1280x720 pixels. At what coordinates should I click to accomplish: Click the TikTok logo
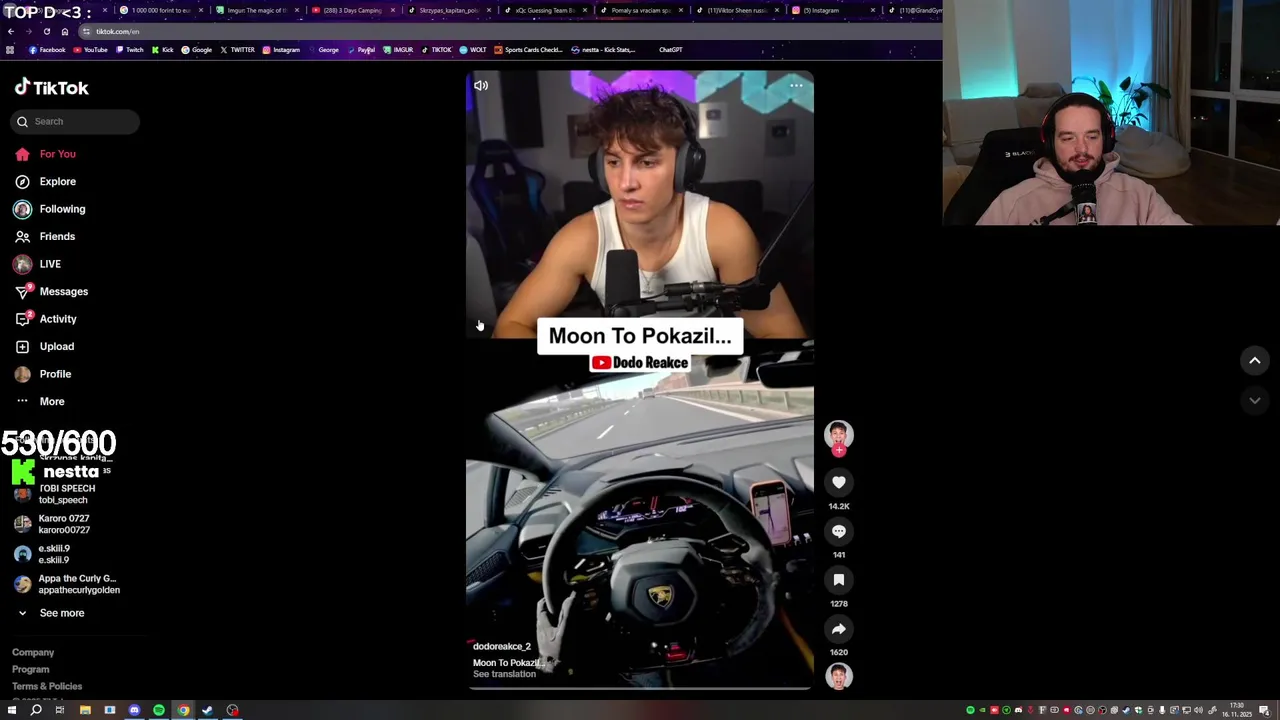tap(52, 88)
